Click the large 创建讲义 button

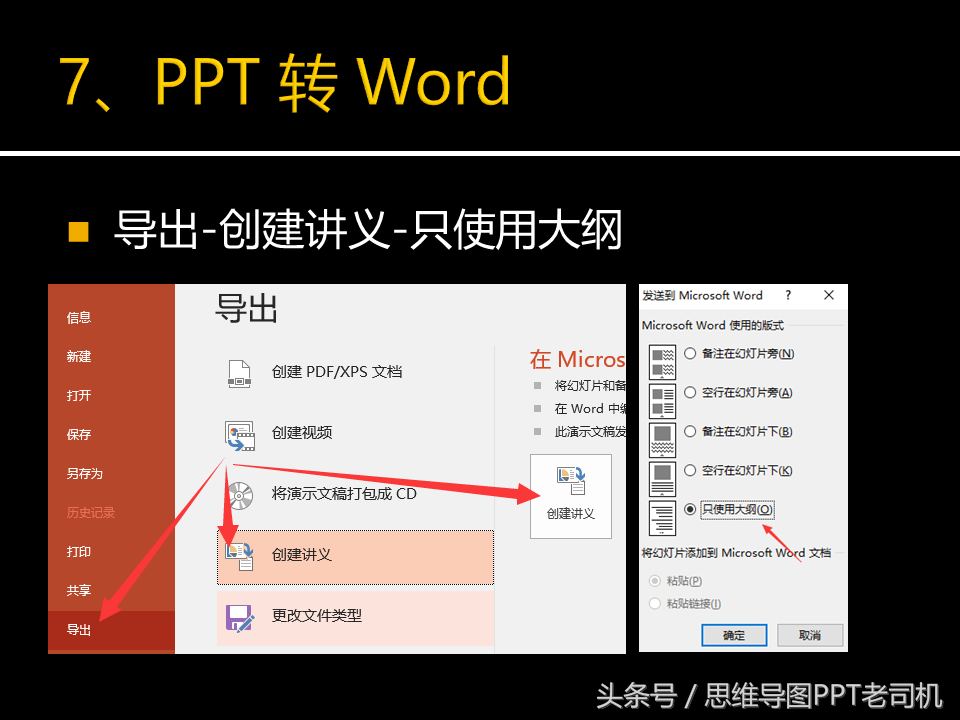571,497
